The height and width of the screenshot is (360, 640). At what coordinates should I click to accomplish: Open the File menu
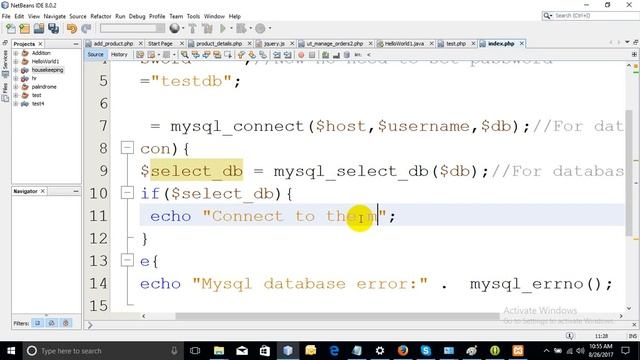click(x=6, y=16)
